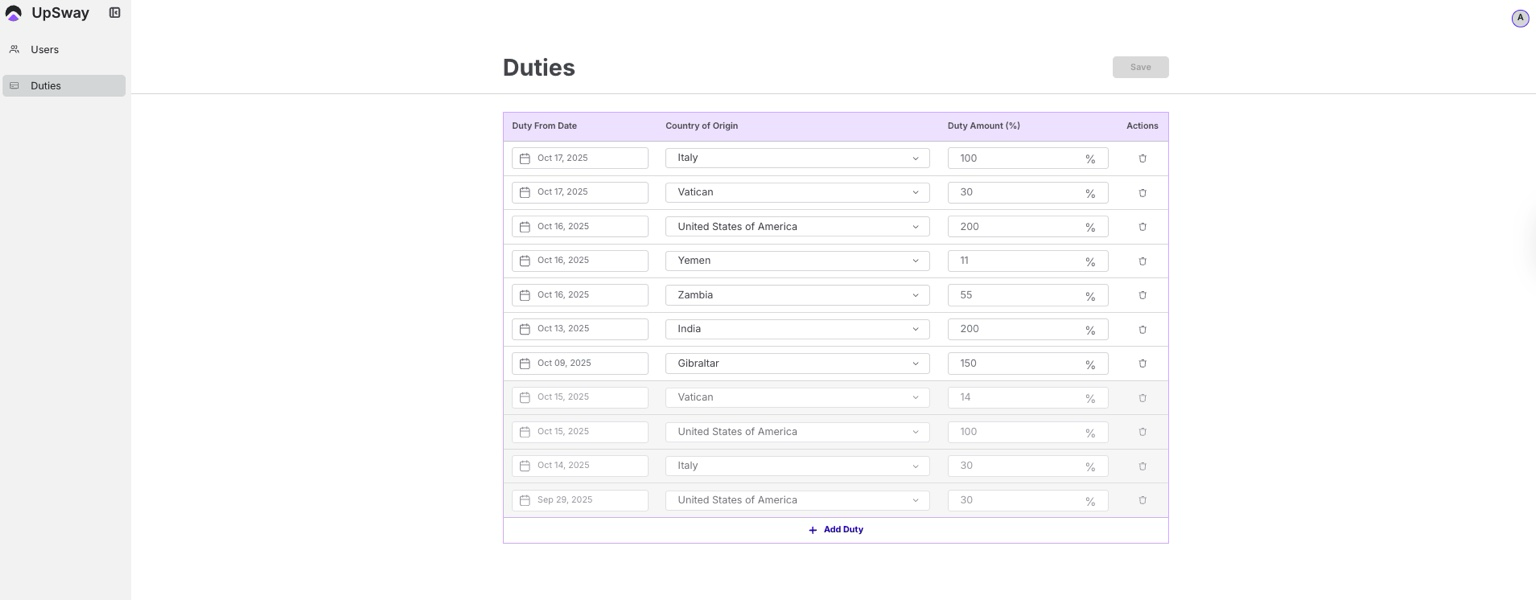Select Duties in the sidebar
The image size is (1536, 600).
point(46,86)
